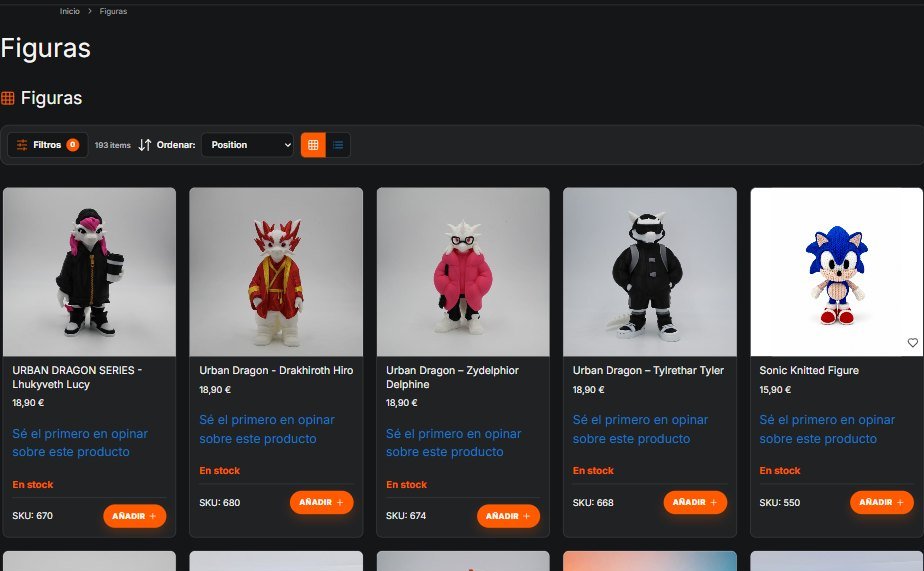Viewport: 924px width, 571px height.
Task: Click SKU: 668 text
Action: coord(593,503)
